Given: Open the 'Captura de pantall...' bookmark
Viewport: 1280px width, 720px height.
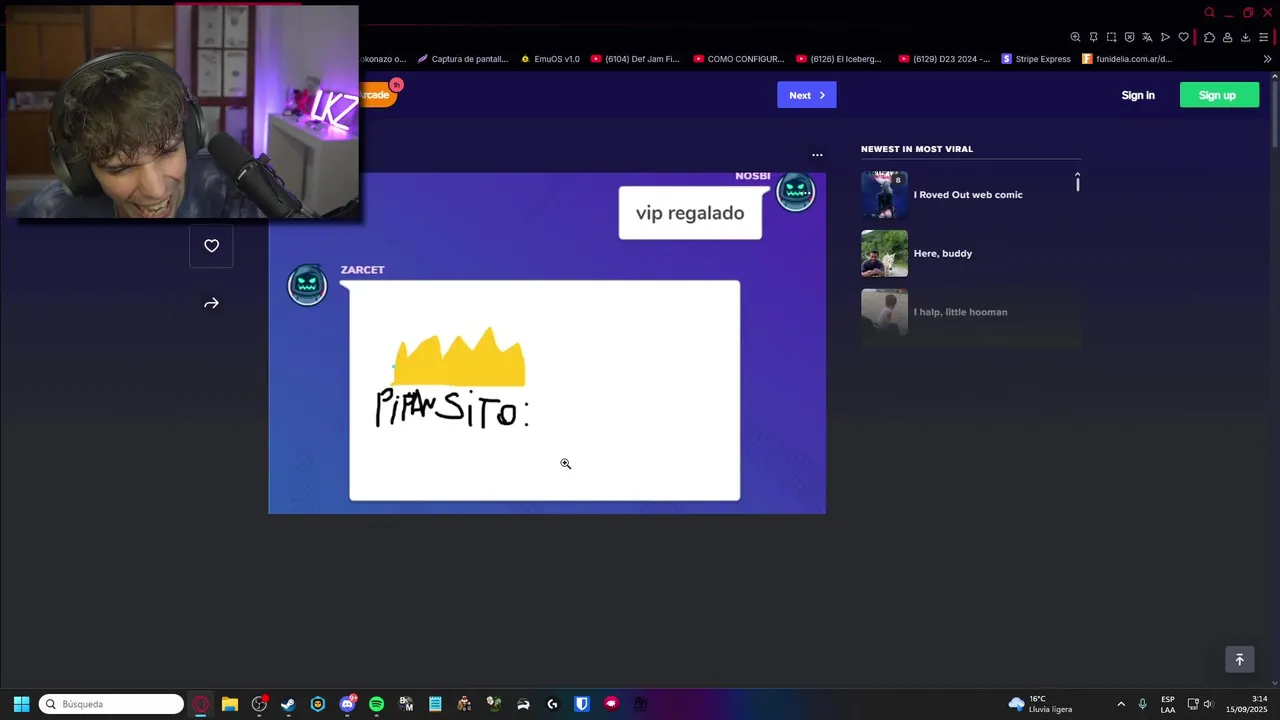Looking at the screenshot, I should pos(463,59).
